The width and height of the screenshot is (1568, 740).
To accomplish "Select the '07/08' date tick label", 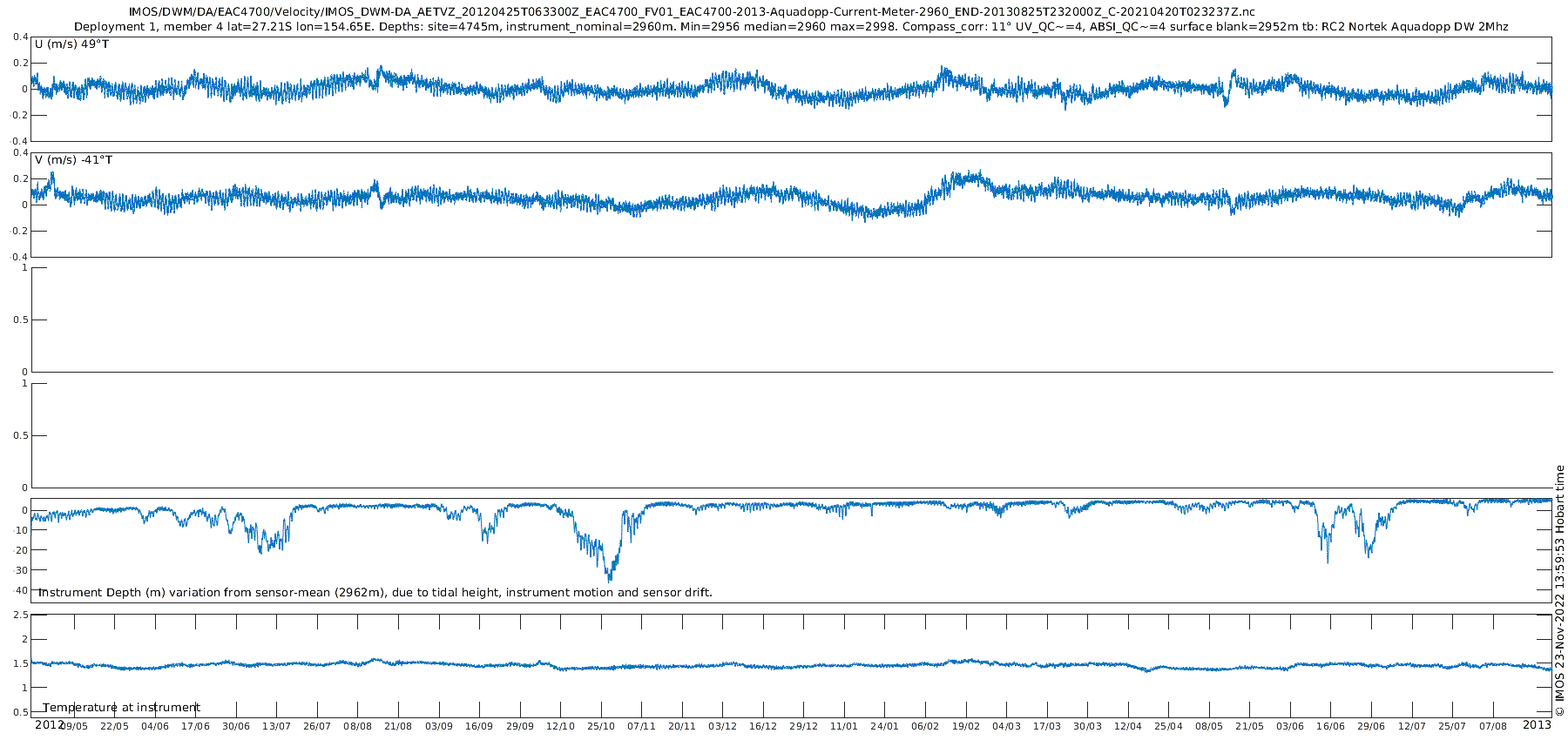I will 1493,726.
